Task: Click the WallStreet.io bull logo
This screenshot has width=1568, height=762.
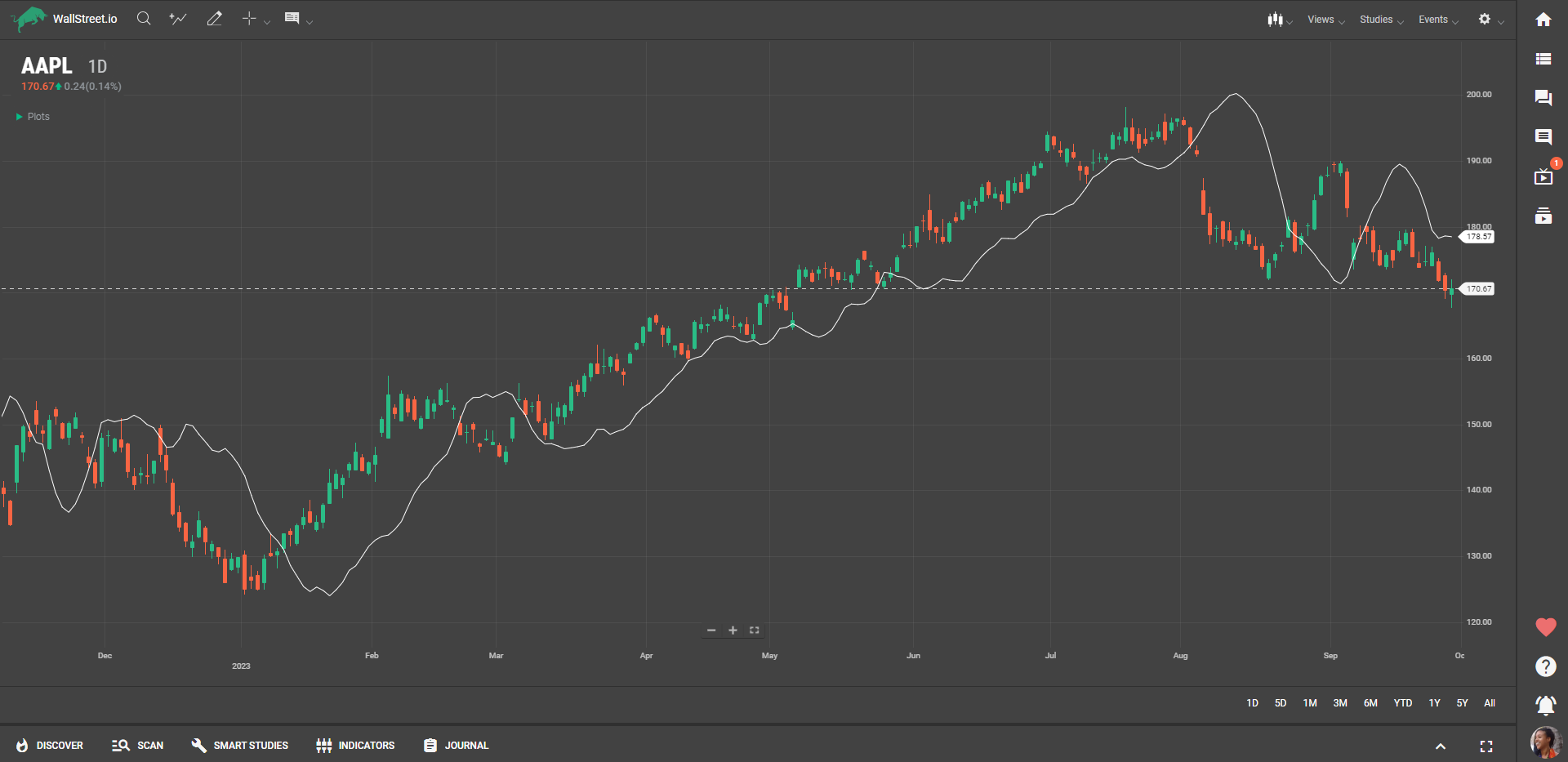Action: 31,18
